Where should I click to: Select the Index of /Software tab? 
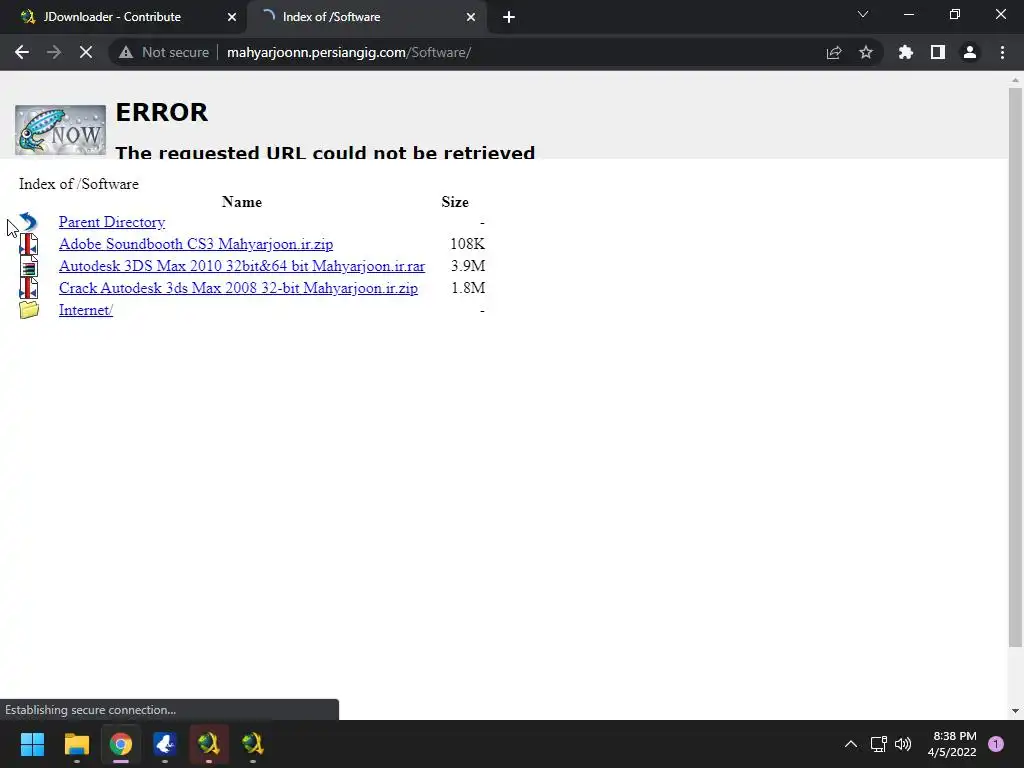[331, 17]
